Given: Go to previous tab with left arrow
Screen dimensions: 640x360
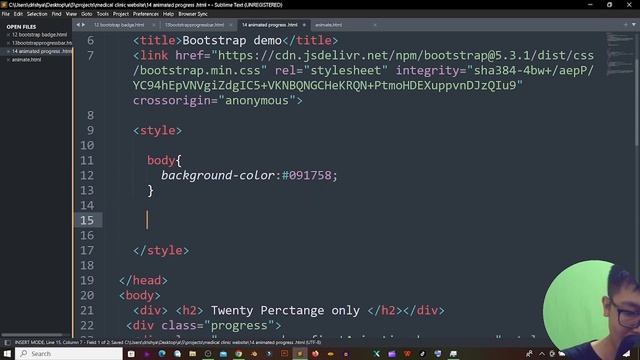Looking at the screenshot, I should pos(78,25).
